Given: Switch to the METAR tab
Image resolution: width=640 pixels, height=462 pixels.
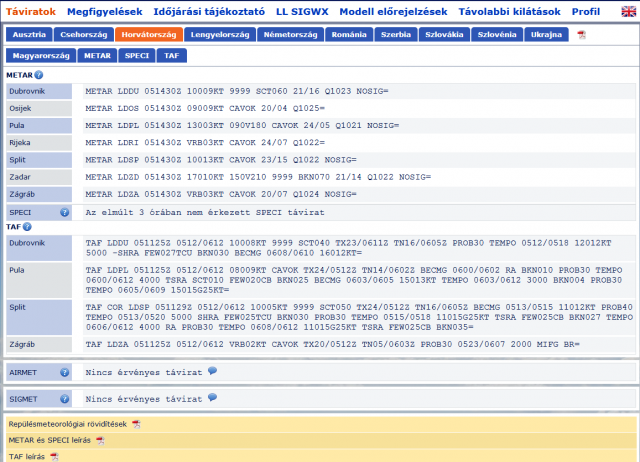Looking at the screenshot, I should coord(97,56).
